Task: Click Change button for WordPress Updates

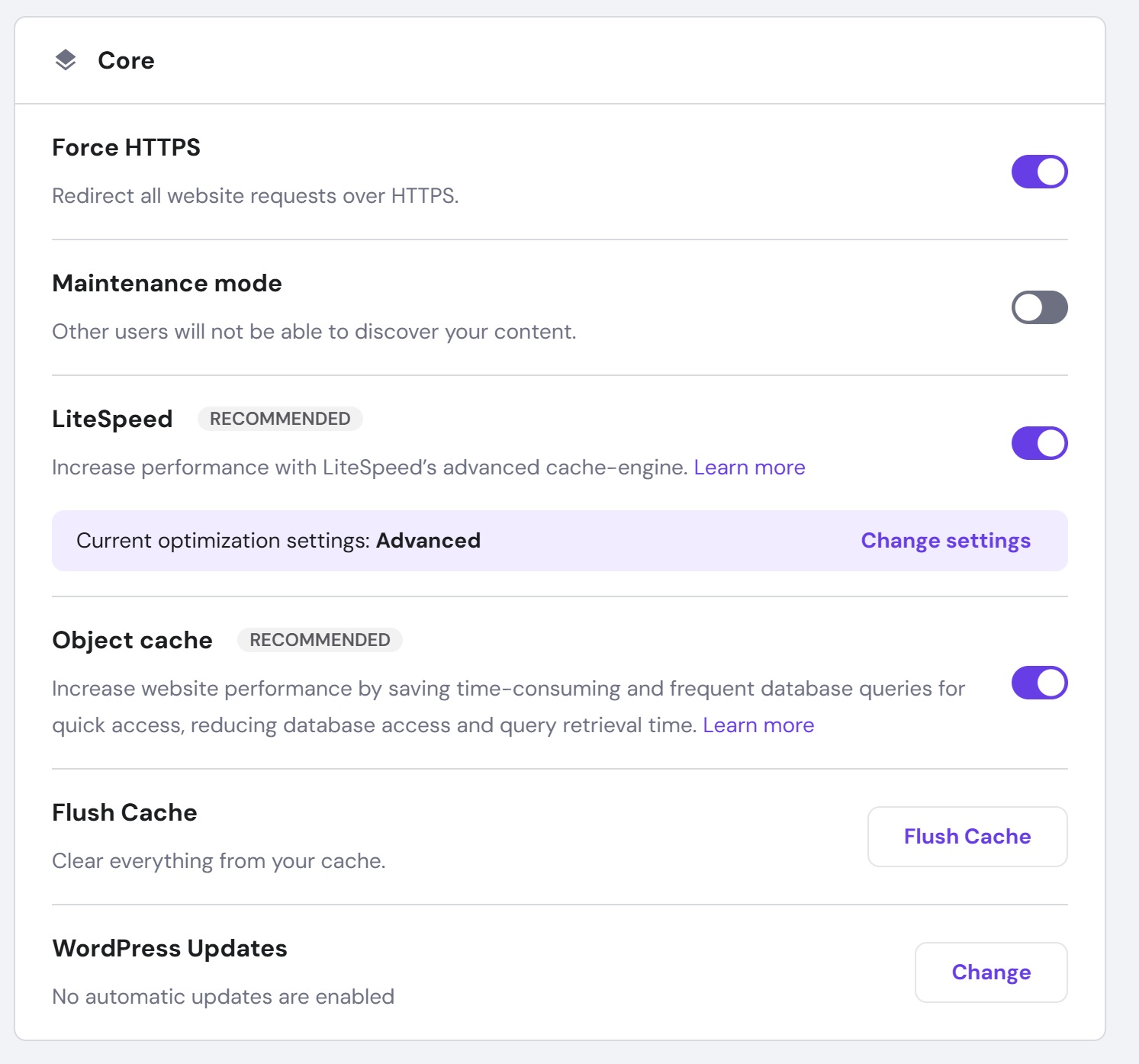Action: pyautogui.click(x=990, y=972)
